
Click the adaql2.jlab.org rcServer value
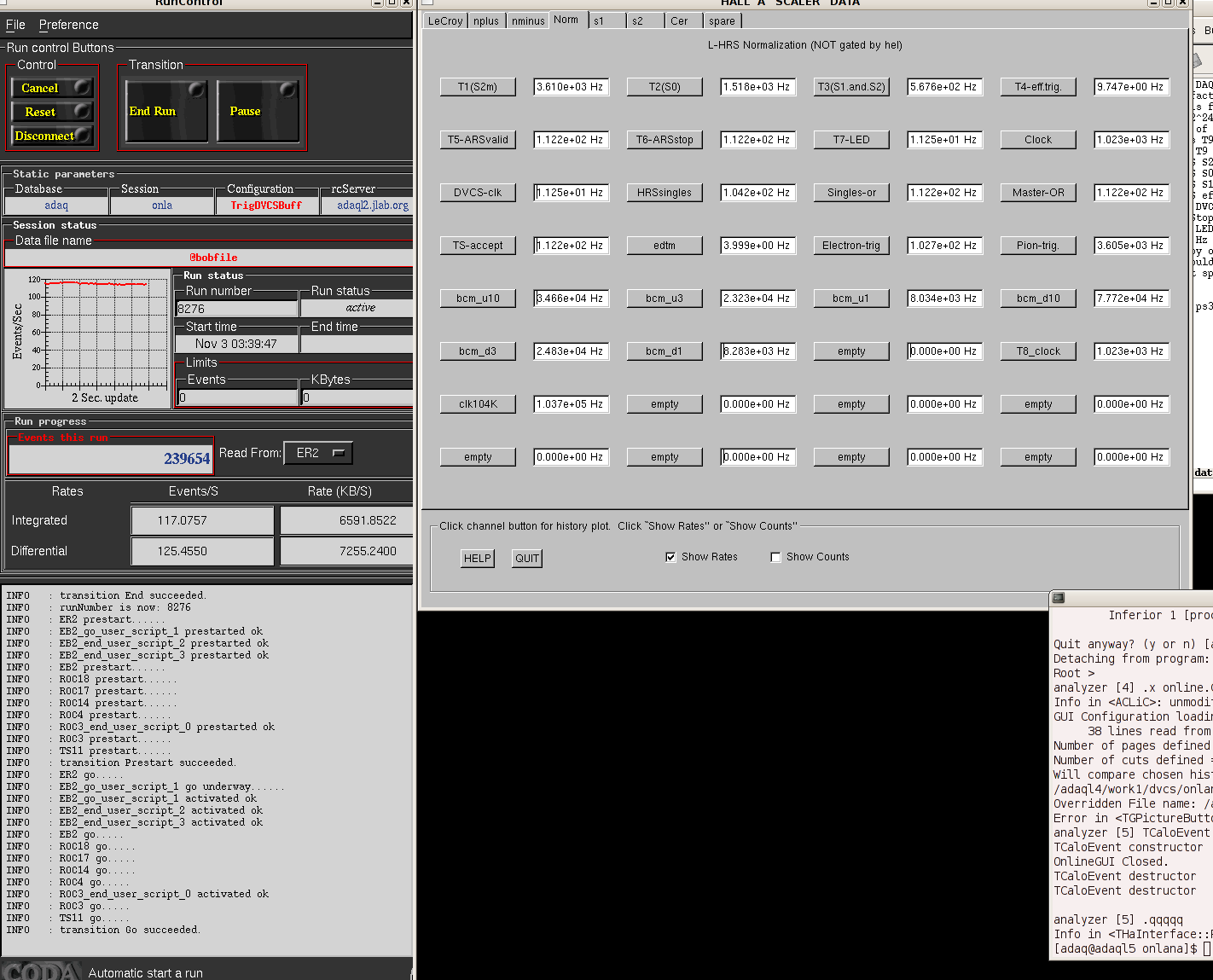coord(368,206)
